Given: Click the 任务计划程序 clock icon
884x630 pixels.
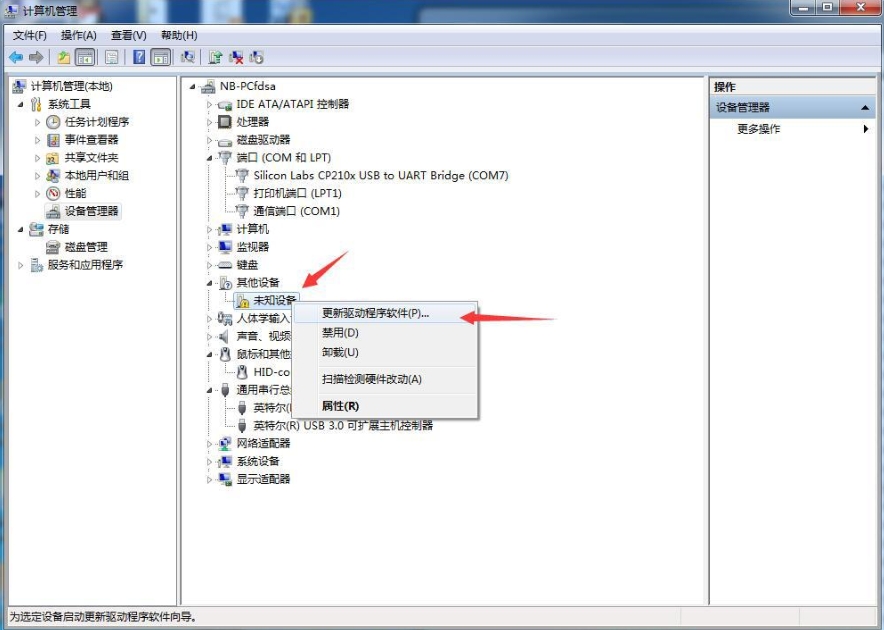Looking at the screenshot, I should click(53, 122).
